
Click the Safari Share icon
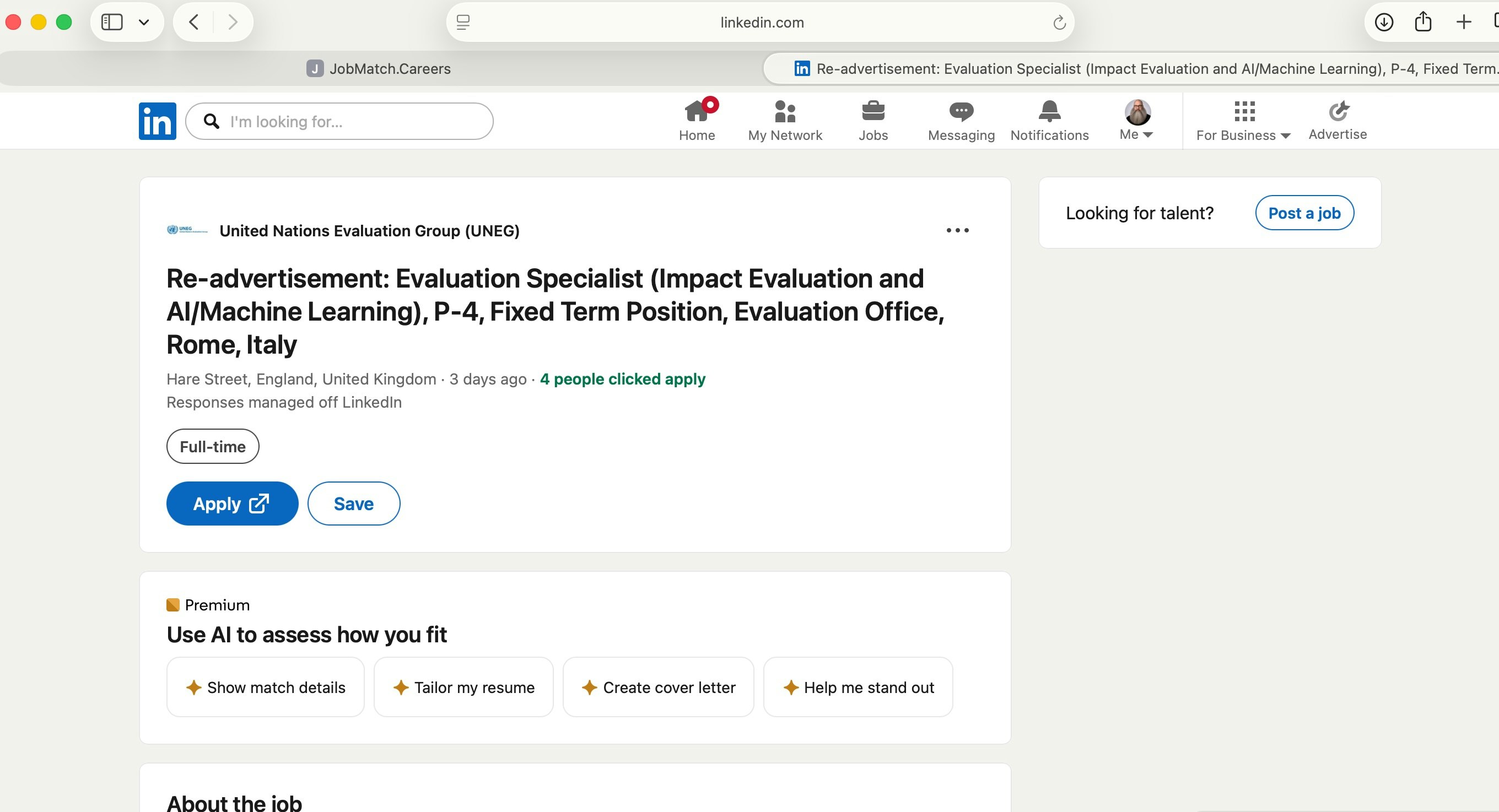click(x=1423, y=21)
